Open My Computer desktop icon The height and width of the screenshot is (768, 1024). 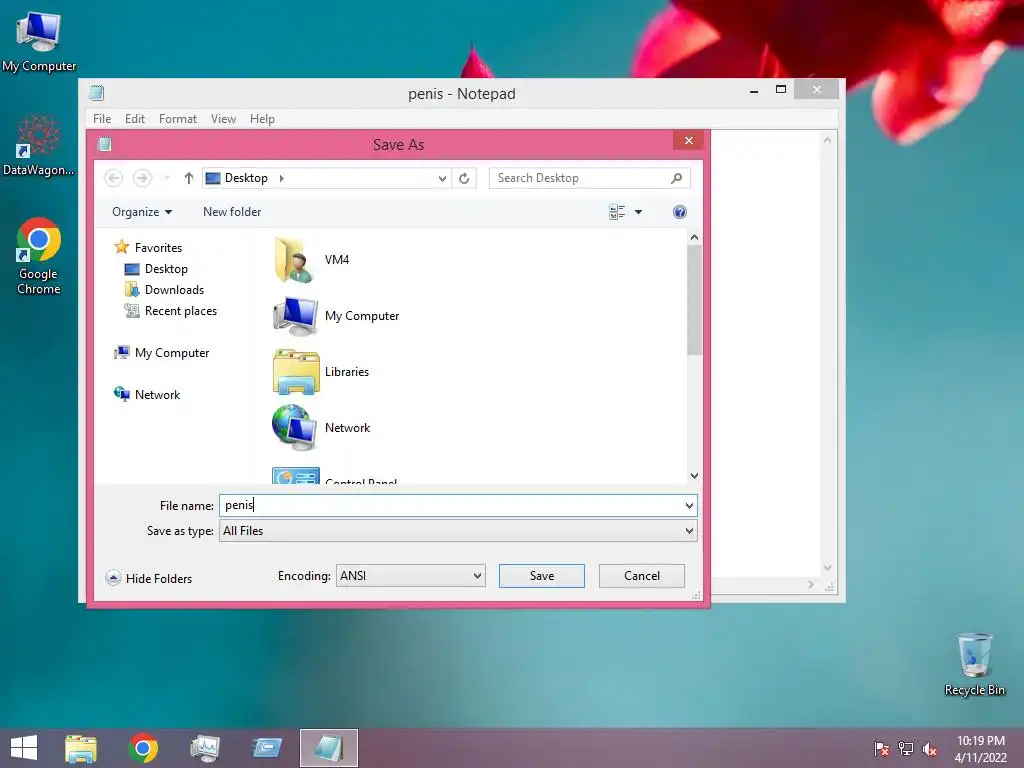point(39,41)
